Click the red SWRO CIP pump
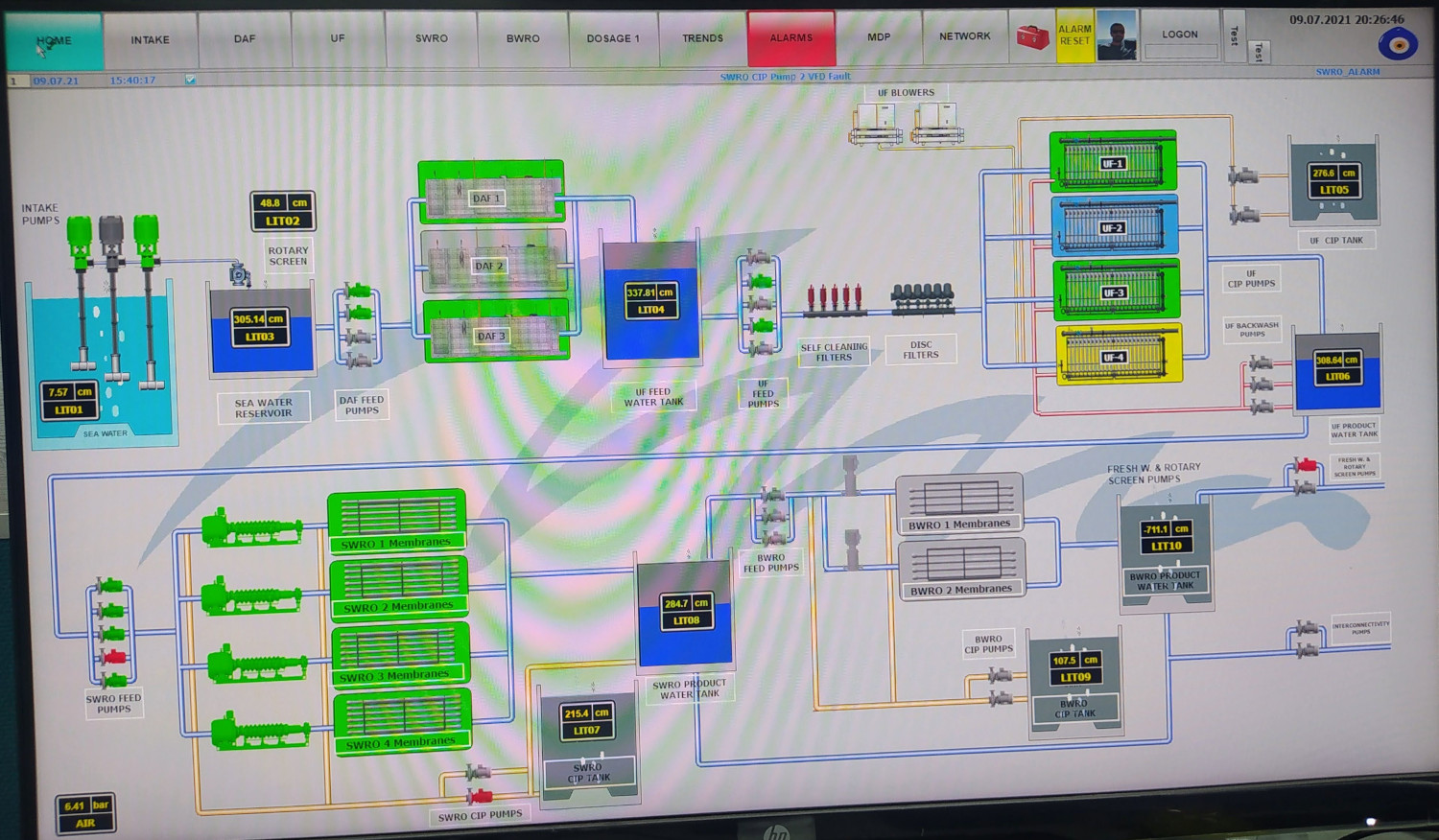Image resolution: width=1439 pixels, height=840 pixels. pyautogui.click(x=479, y=796)
